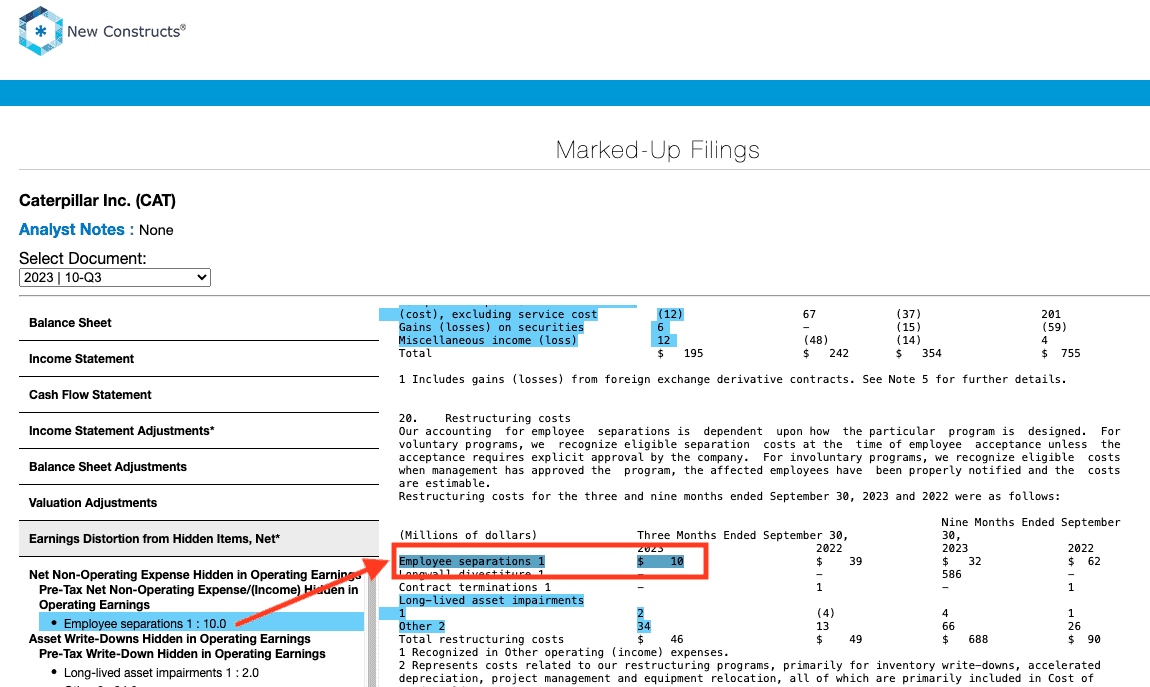Click highlighted $ 10 value in filing table
Screen dimensions: 1150x687
tap(660, 562)
